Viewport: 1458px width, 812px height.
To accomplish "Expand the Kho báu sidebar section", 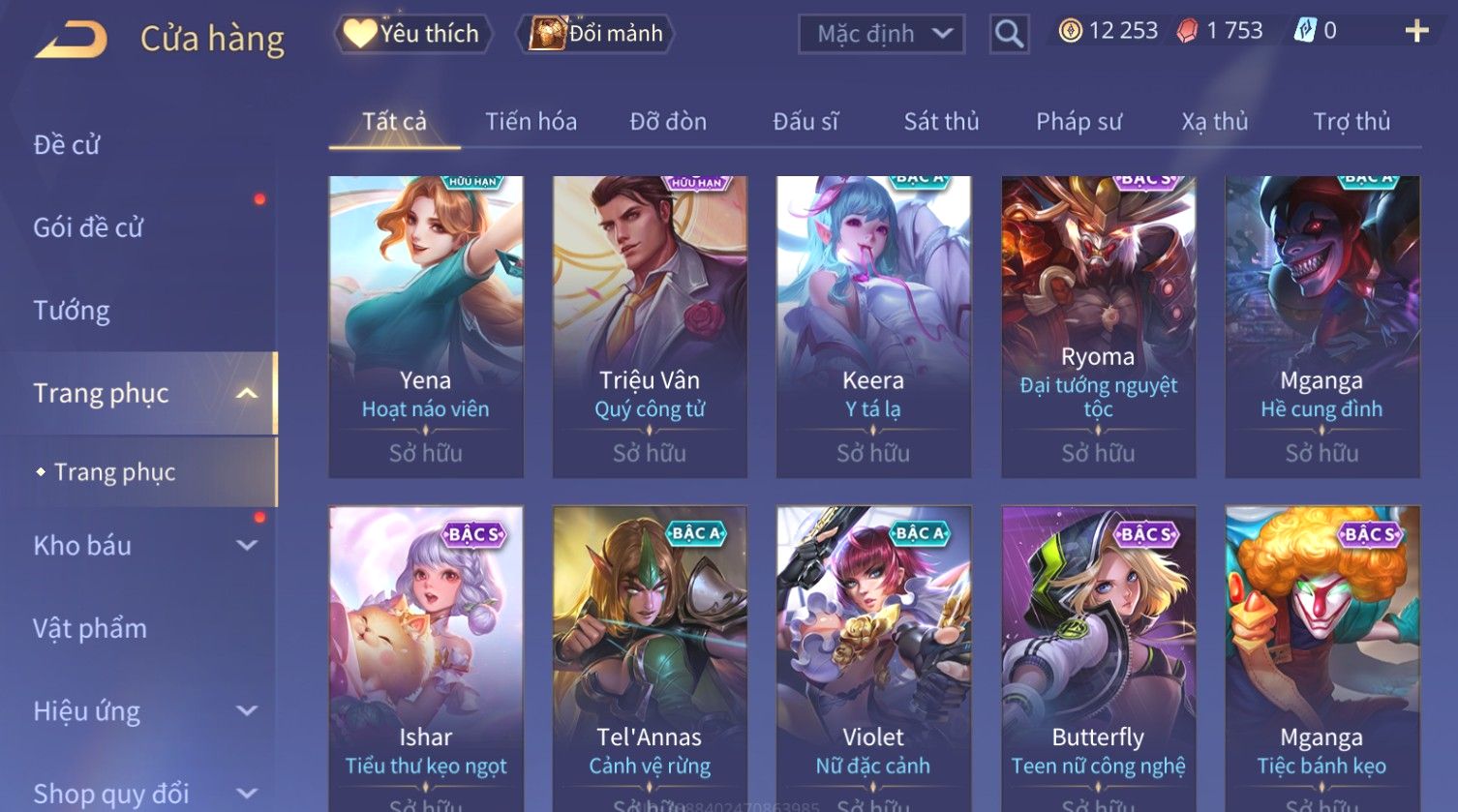I will tap(248, 545).
